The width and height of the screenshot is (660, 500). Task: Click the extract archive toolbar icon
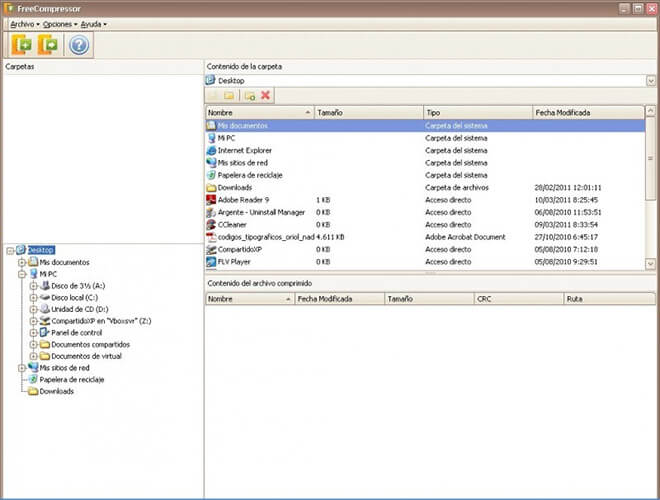click(48, 45)
